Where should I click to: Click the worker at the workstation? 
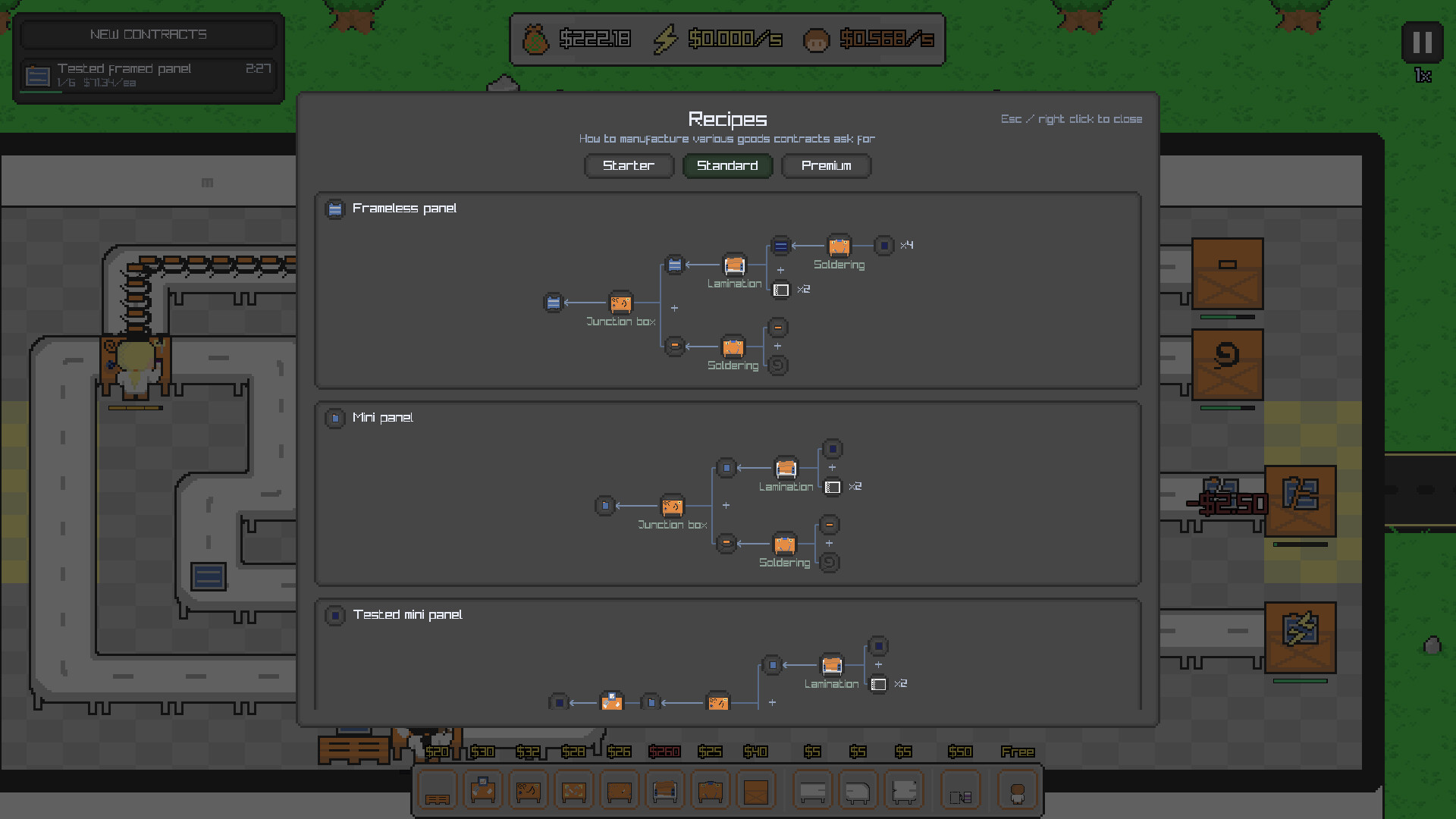tap(136, 368)
